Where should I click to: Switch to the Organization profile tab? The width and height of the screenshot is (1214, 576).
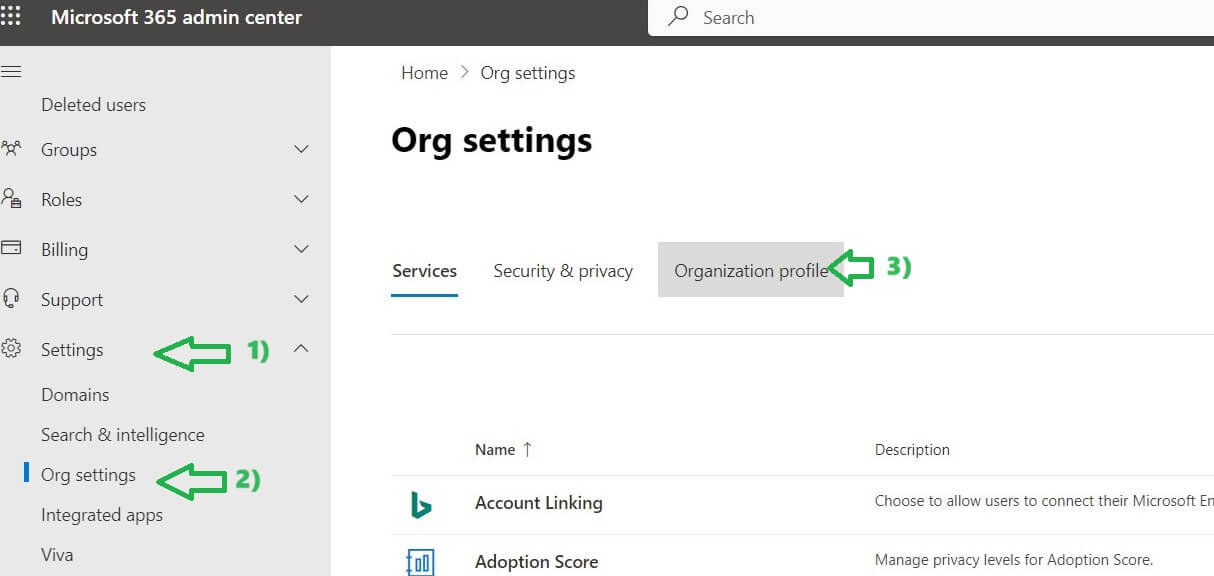coord(750,271)
